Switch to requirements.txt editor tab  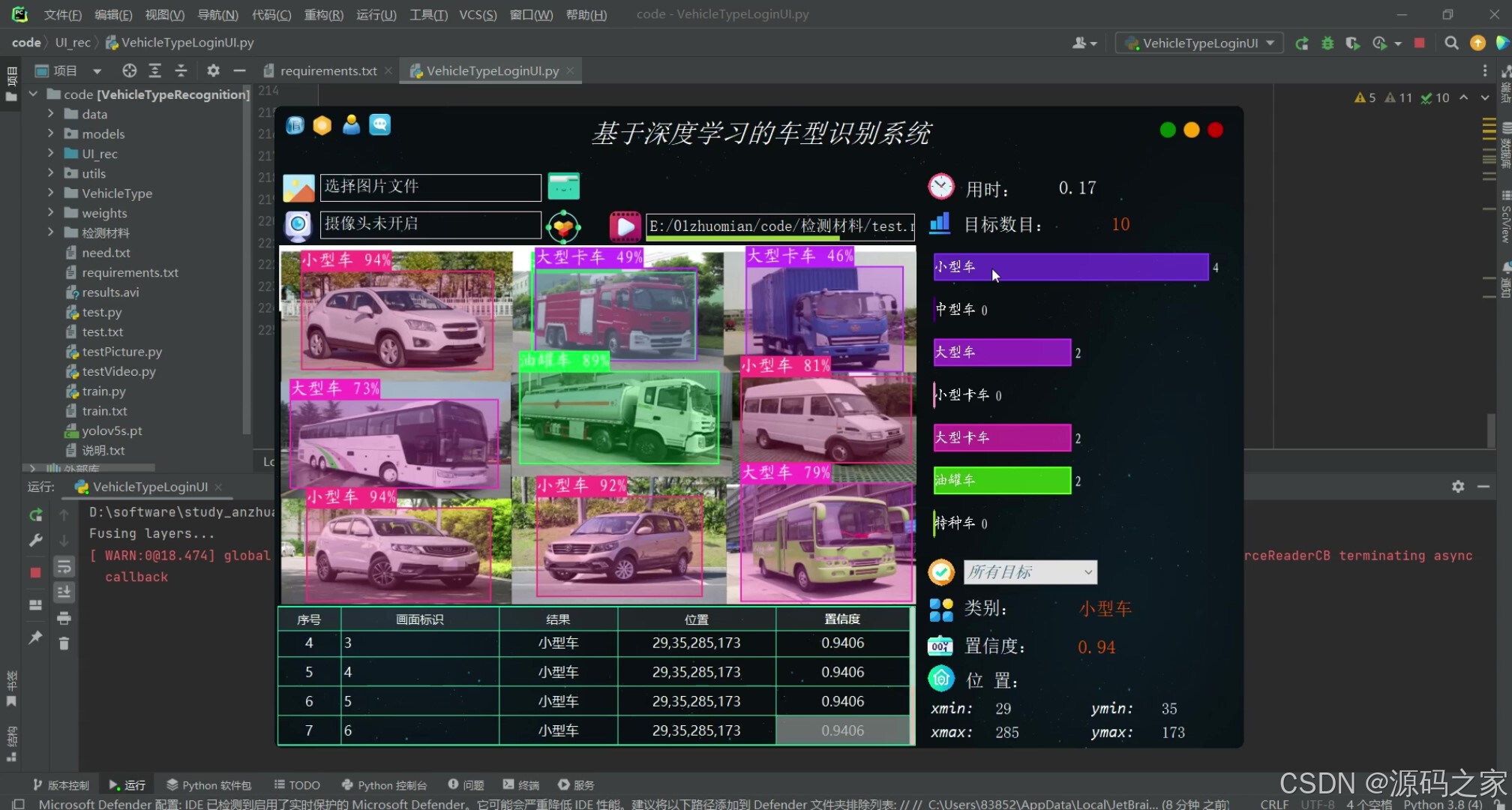coord(328,70)
